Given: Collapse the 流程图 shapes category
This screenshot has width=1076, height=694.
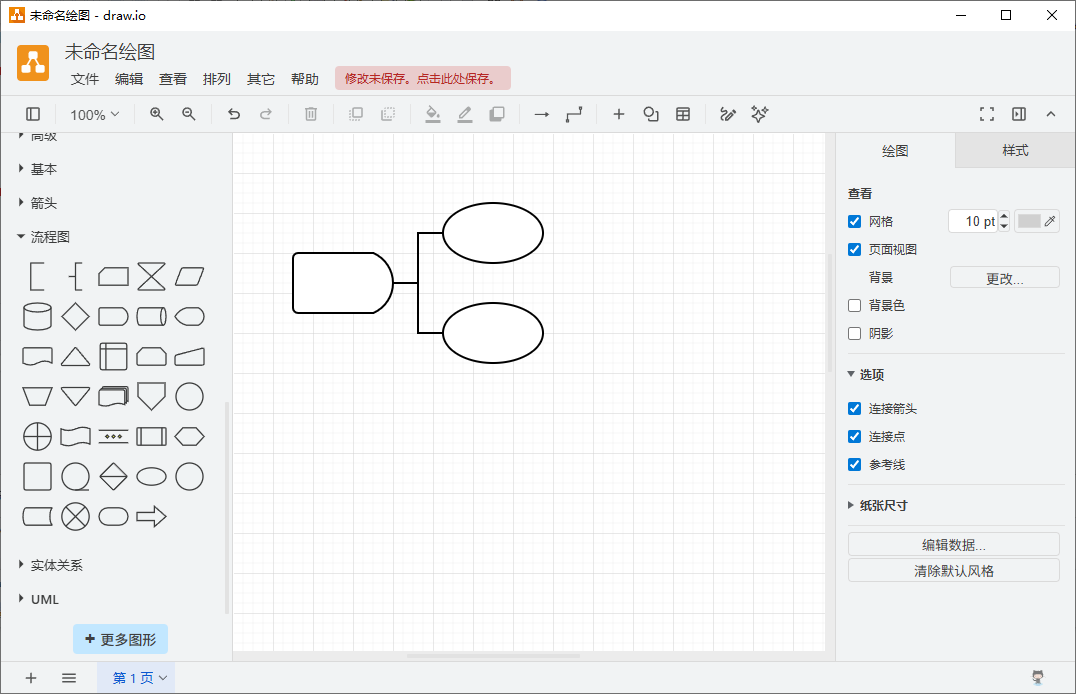Looking at the screenshot, I should click(x=44, y=237).
